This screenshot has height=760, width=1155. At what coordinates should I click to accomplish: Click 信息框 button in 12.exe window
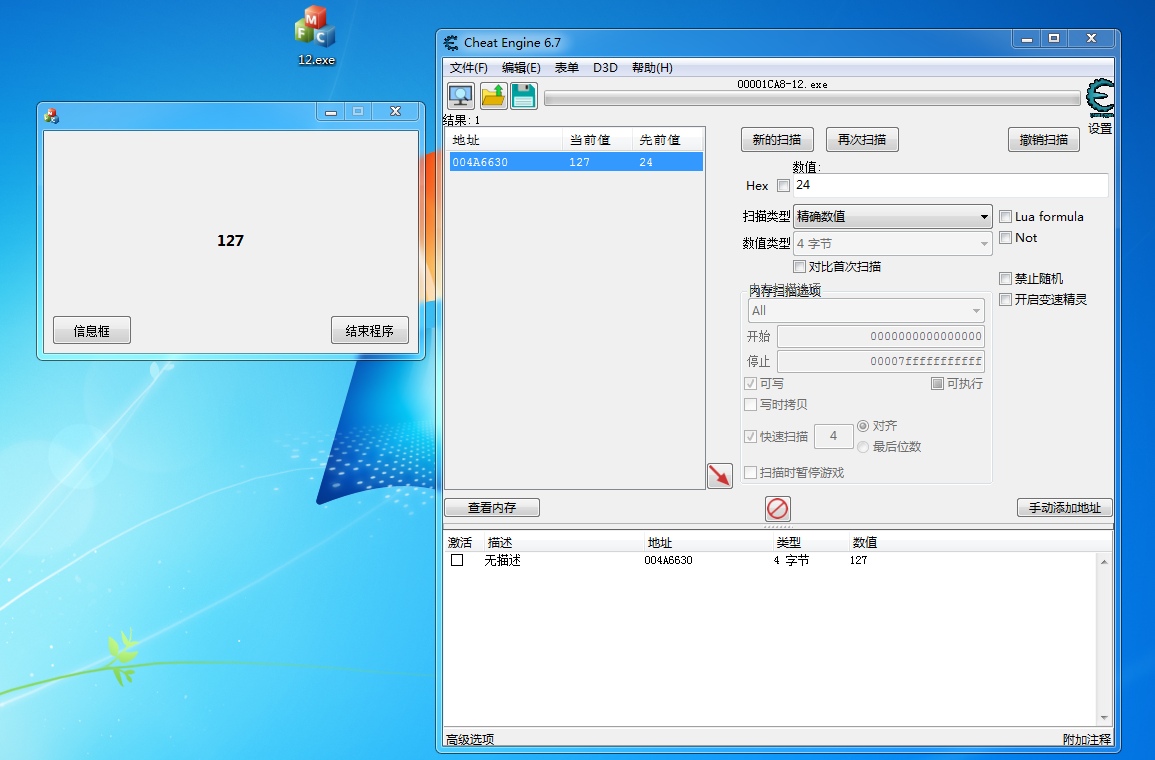[x=92, y=330]
